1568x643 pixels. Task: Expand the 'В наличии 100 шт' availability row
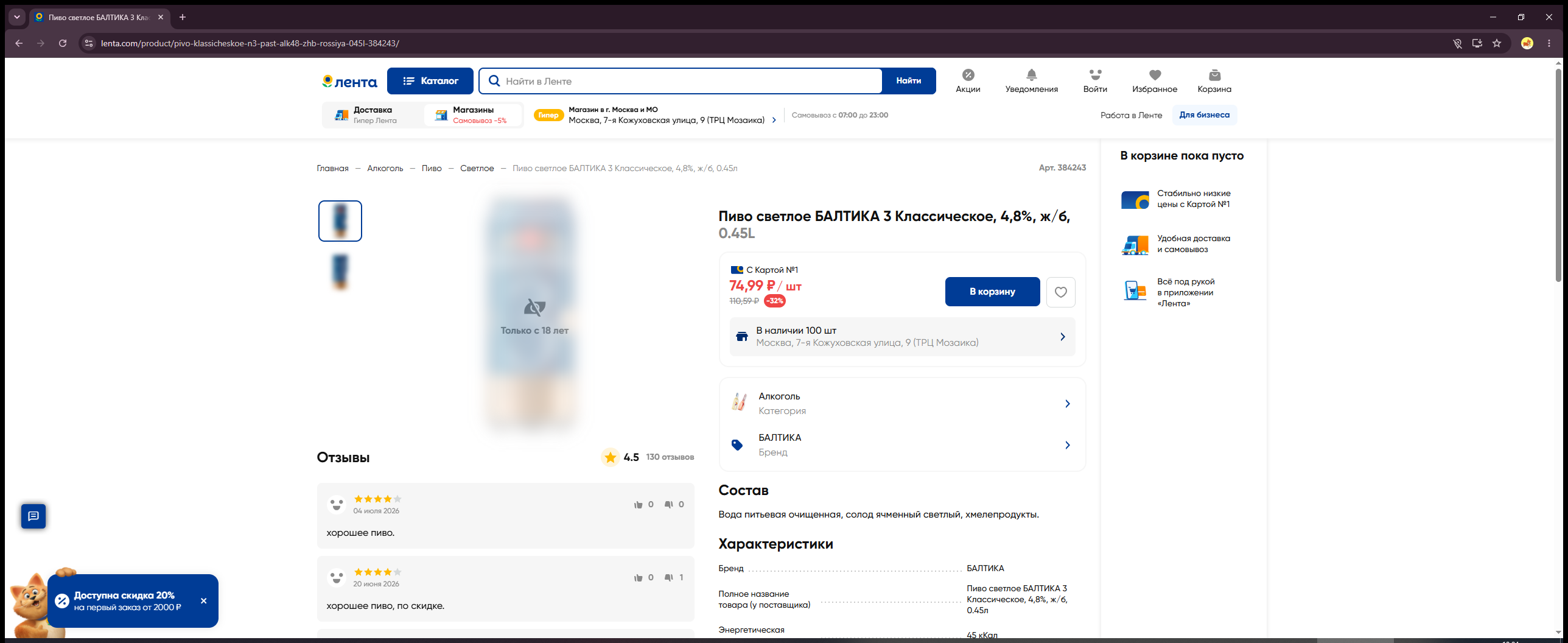(902, 337)
